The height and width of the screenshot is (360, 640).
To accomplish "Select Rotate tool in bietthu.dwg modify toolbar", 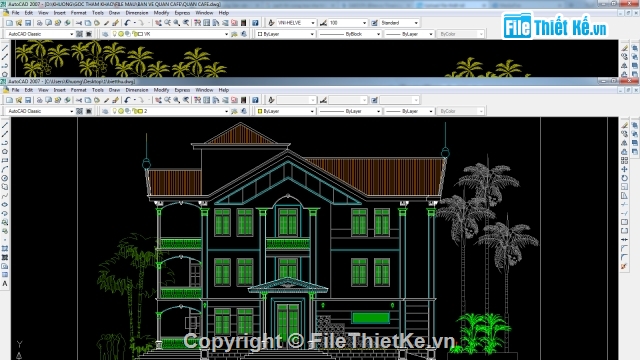I will [x=624, y=178].
